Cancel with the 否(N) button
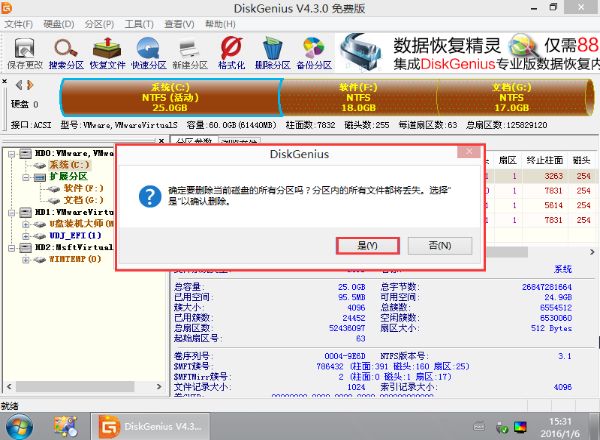Viewport: 600px width, 440px height. pos(440,246)
